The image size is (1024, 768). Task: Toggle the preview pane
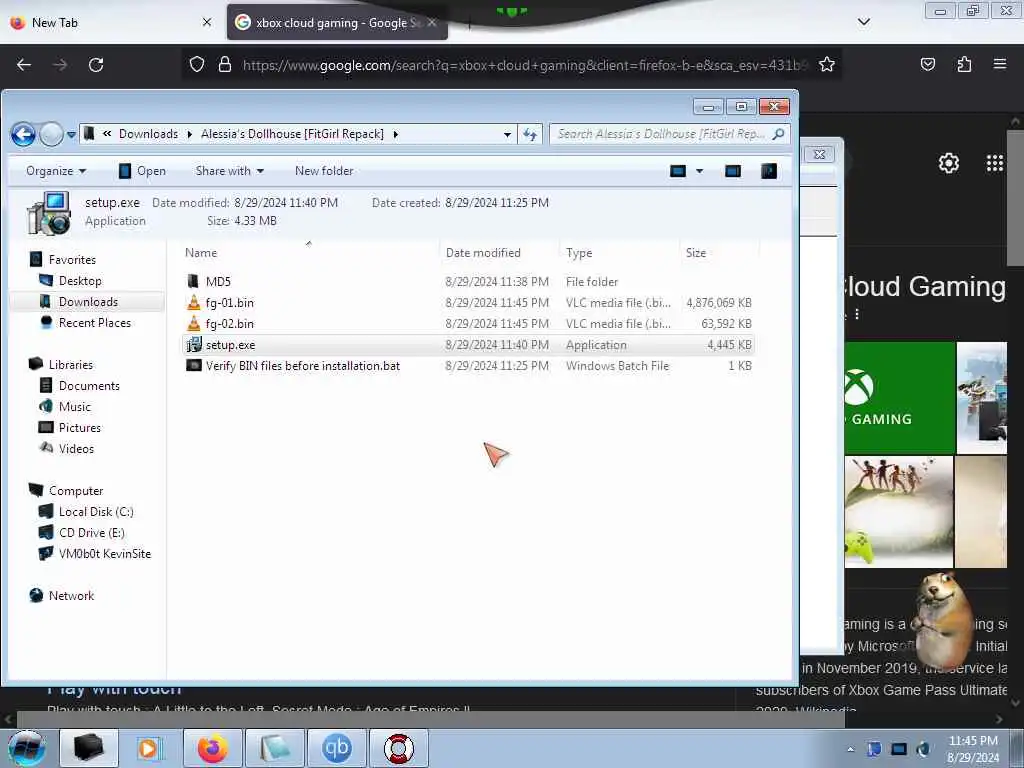pyautogui.click(x=733, y=171)
